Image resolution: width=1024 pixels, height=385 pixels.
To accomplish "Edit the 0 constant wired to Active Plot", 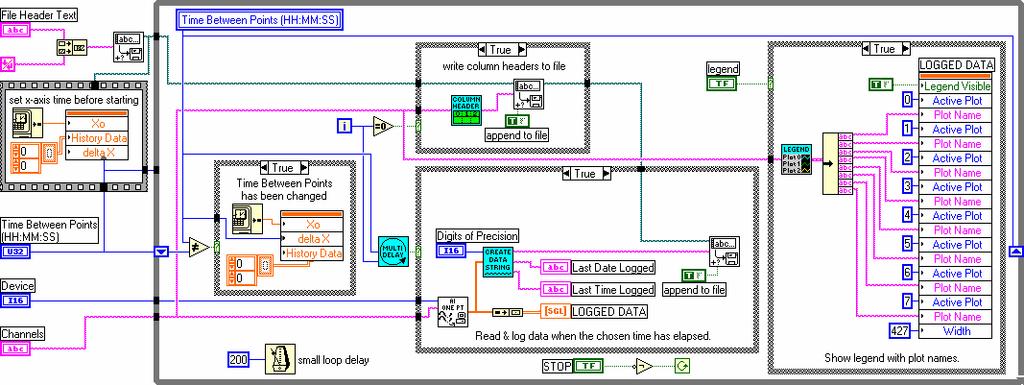I will pos(906,100).
